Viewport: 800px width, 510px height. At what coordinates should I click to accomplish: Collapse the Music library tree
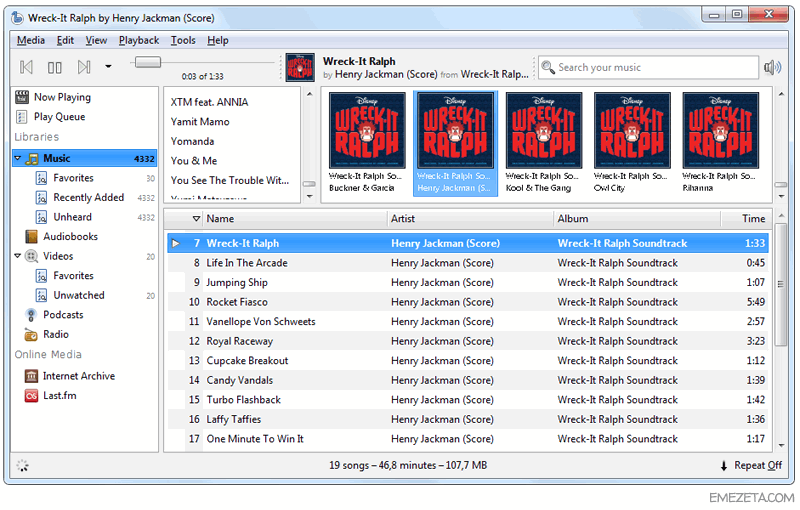point(18,158)
